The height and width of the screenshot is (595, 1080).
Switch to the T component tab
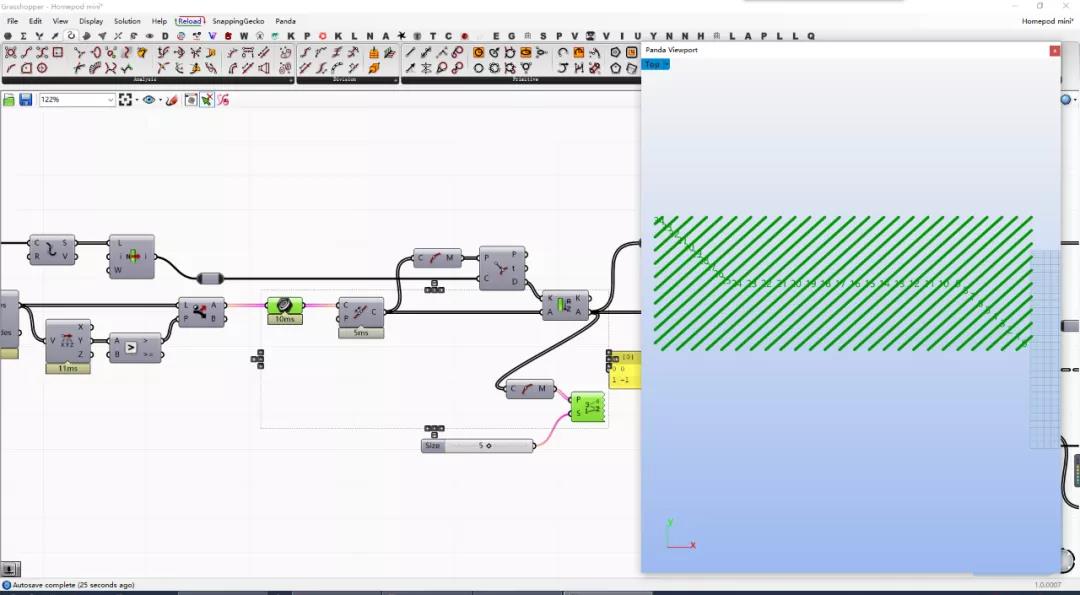(433, 36)
